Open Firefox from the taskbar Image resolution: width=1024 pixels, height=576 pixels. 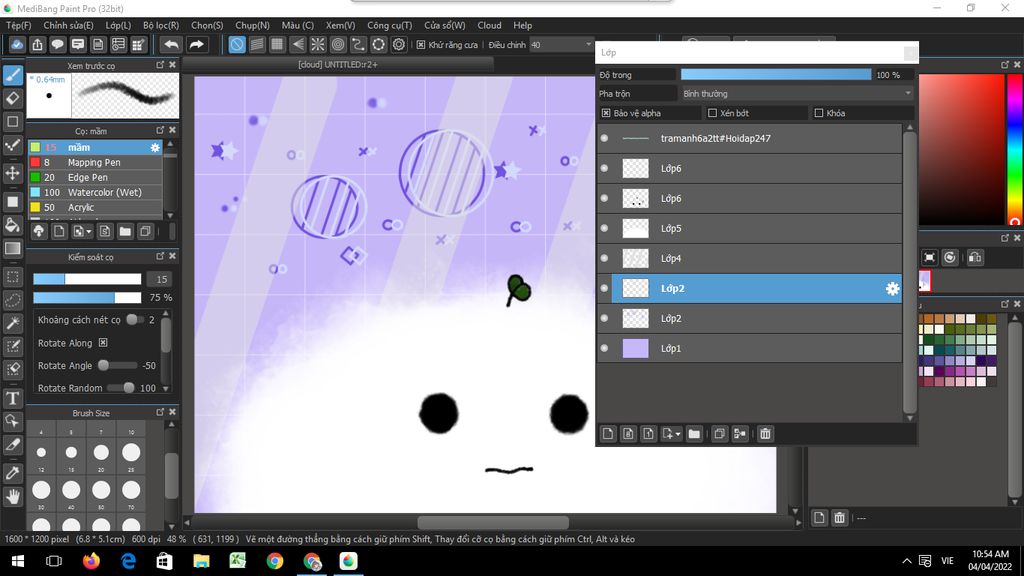coord(91,561)
